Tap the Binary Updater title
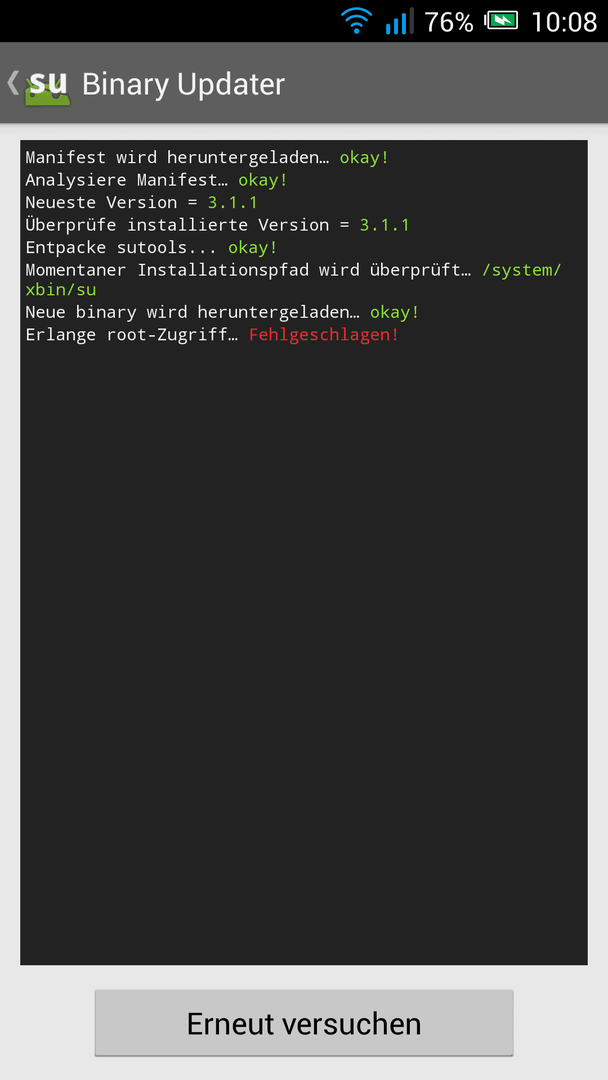608x1080 pixels. coord(183,85)
